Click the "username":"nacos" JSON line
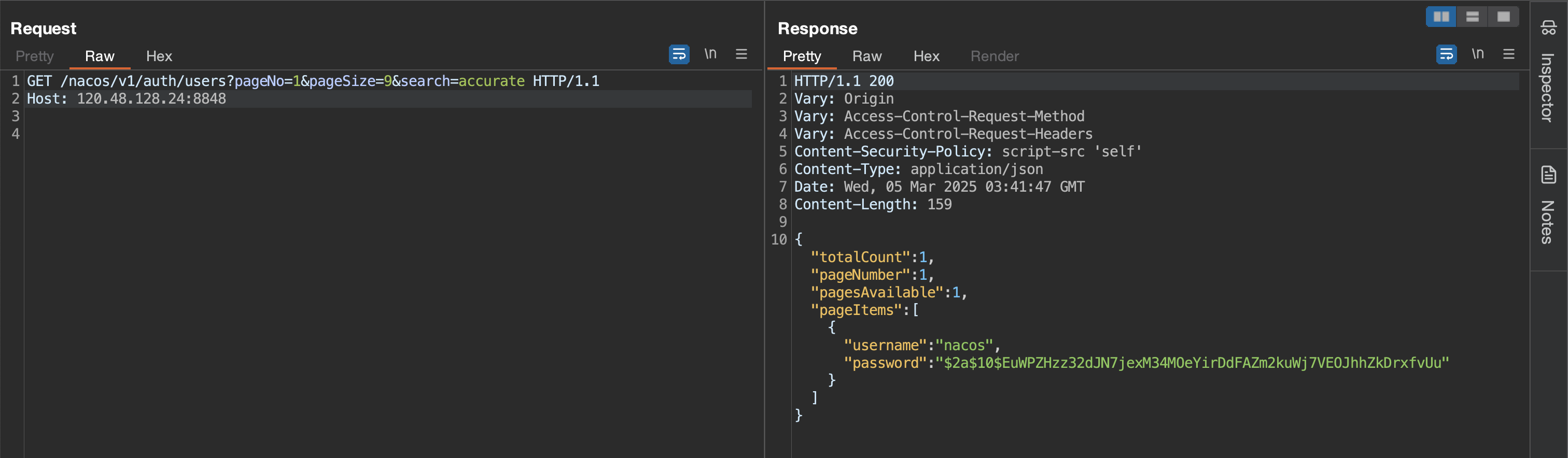1568x458 pixels. click(922, 346)
